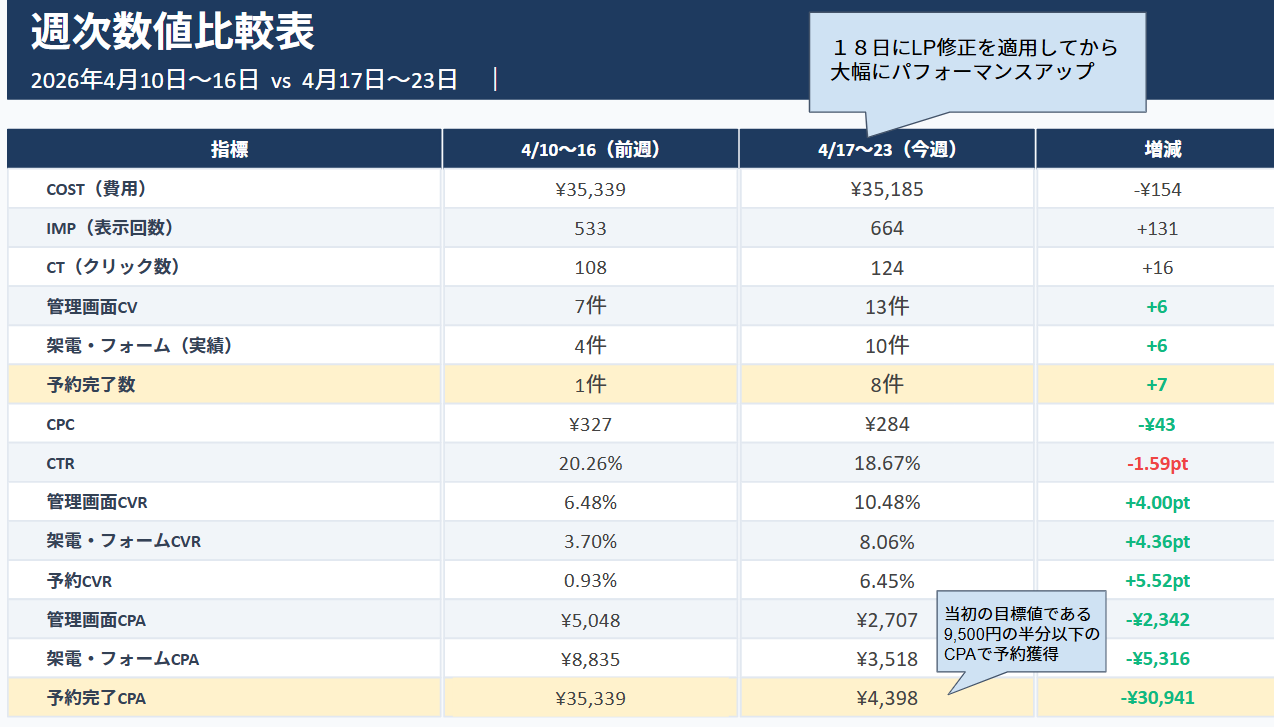Click the 7件 cell
Screen dimensions: 1274x727
click(x=590, y=306)
